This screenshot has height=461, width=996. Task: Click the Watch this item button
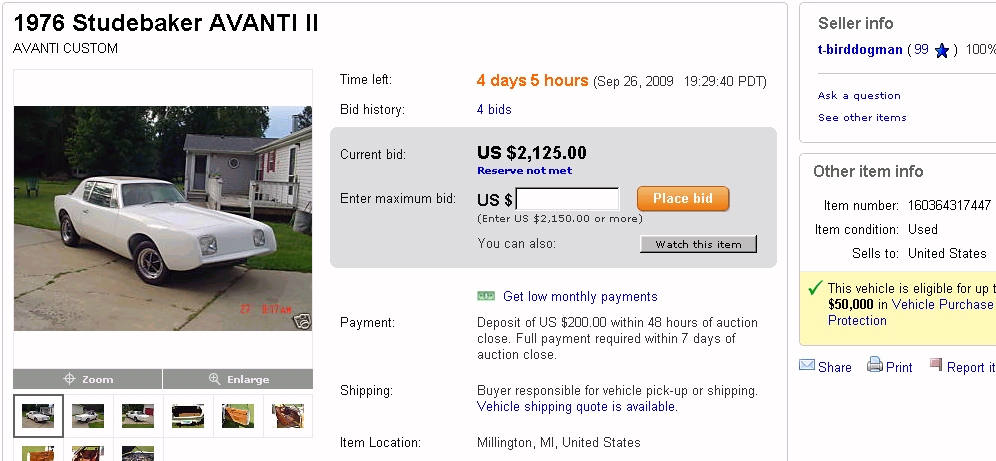click(698, 244)
